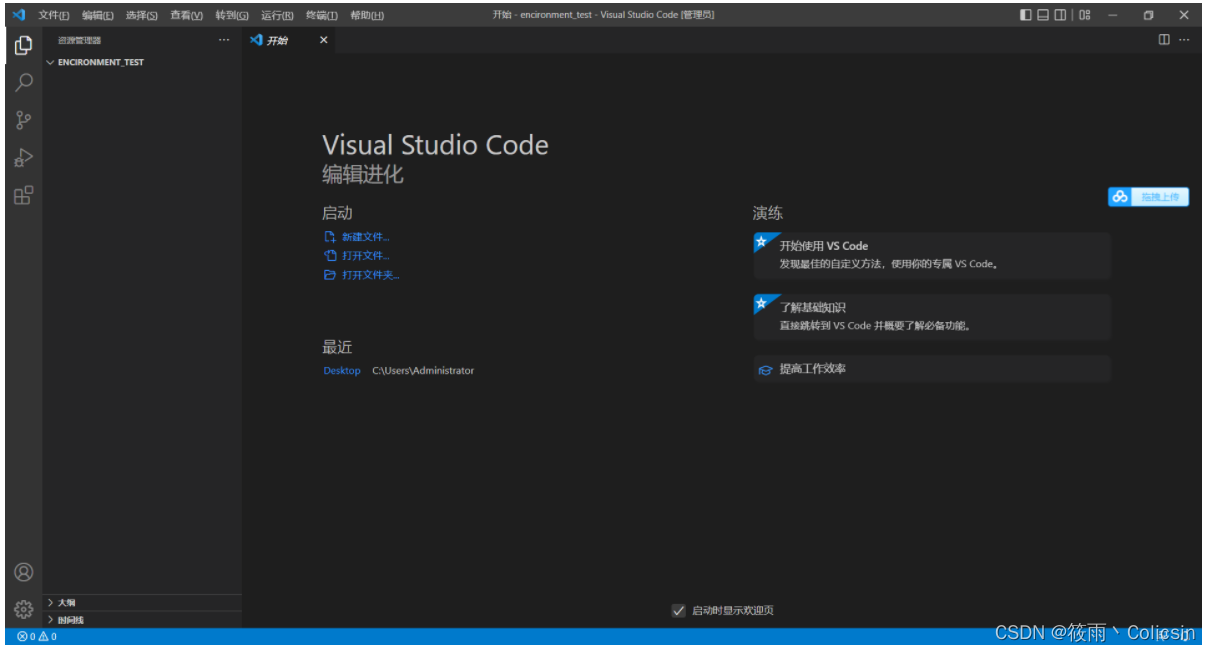Viewport: 1211px width, 652px height.
Task: Toggle the primary sidebar visibility
Action: (x=1026, y=15)
